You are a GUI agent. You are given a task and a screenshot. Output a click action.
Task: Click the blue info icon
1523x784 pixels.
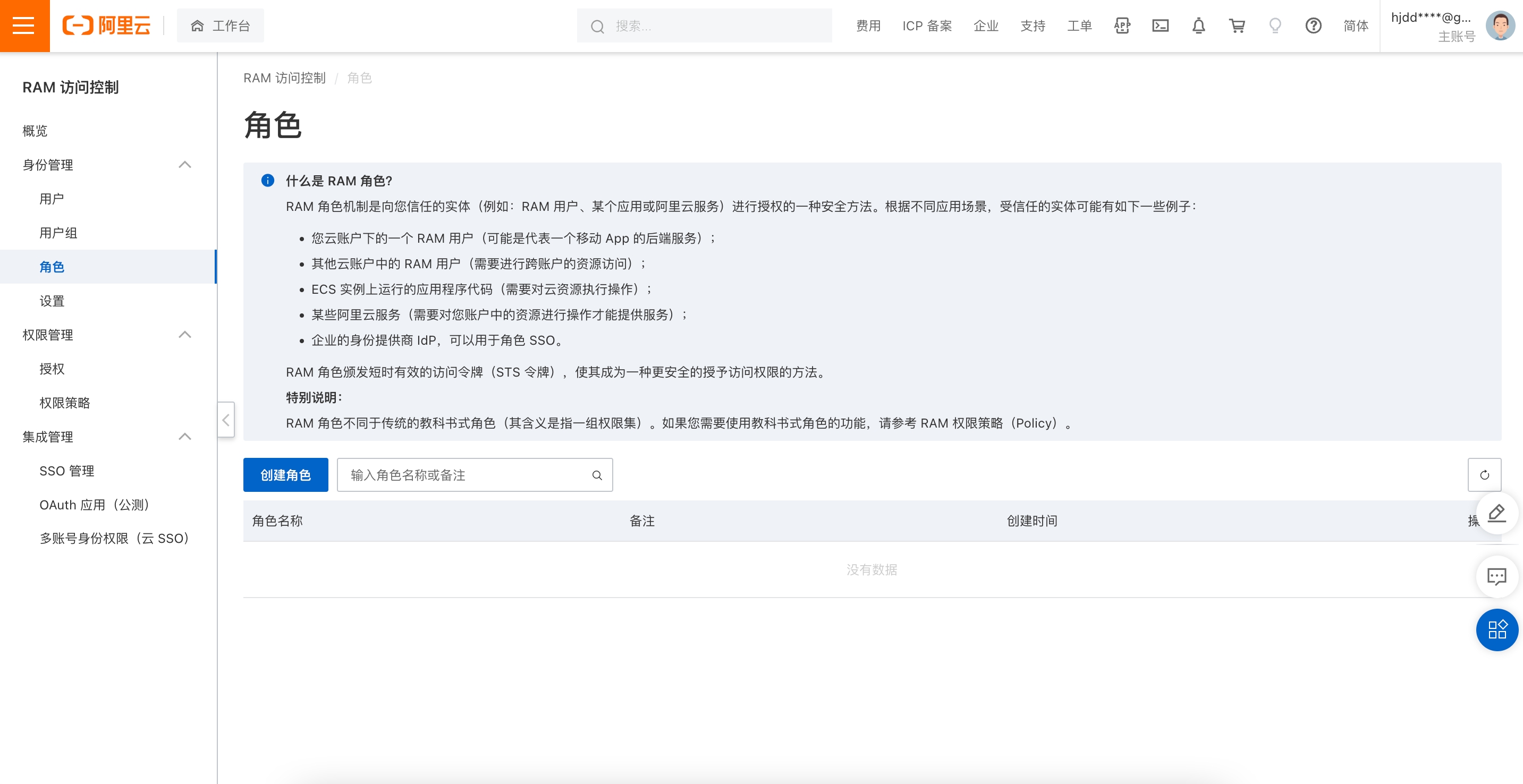coord(267,180)
